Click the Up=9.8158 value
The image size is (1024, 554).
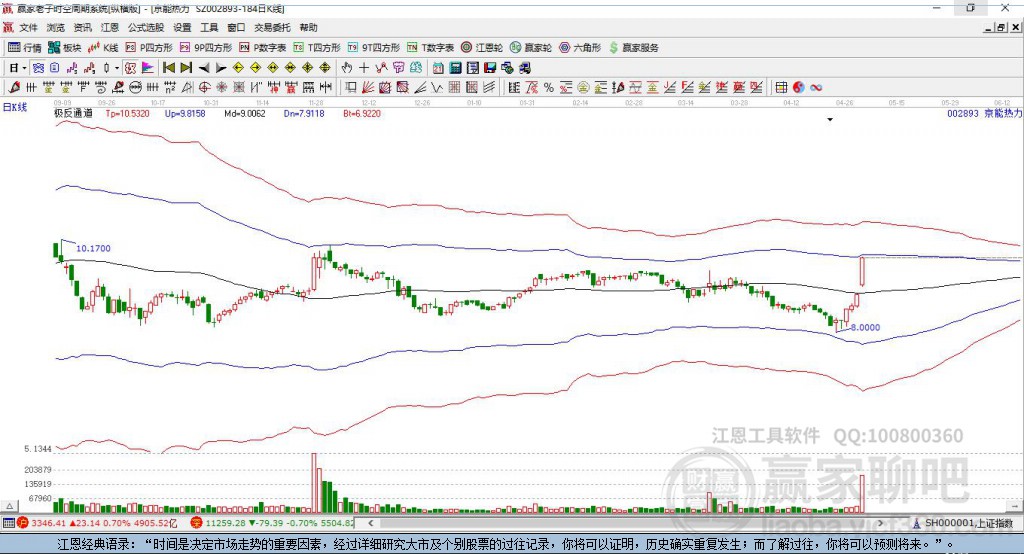point(185,114)
